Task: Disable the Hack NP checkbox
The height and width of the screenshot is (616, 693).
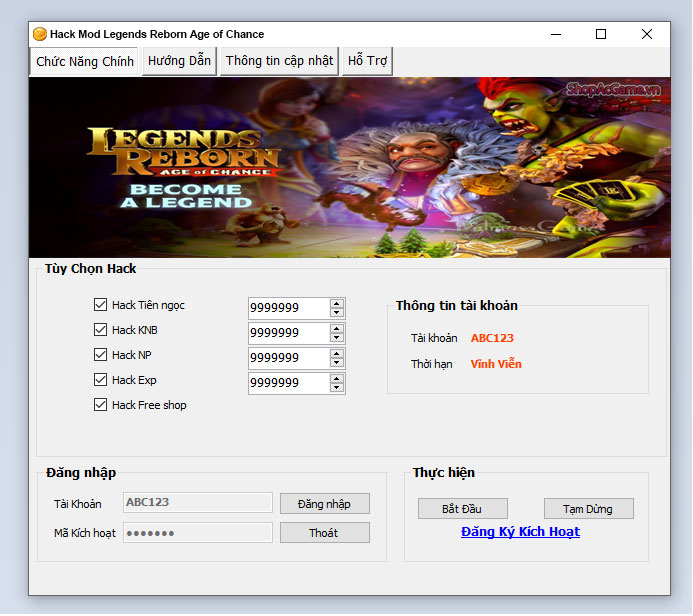Action: 100,354
